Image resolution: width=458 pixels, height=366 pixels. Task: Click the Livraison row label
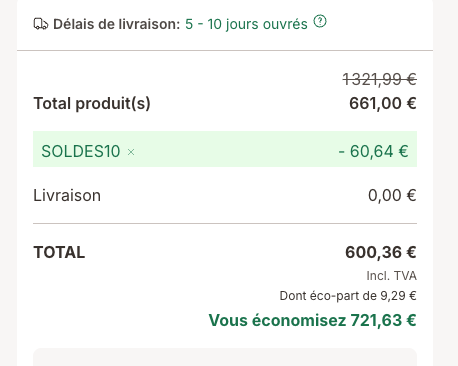tap(67, 195)
